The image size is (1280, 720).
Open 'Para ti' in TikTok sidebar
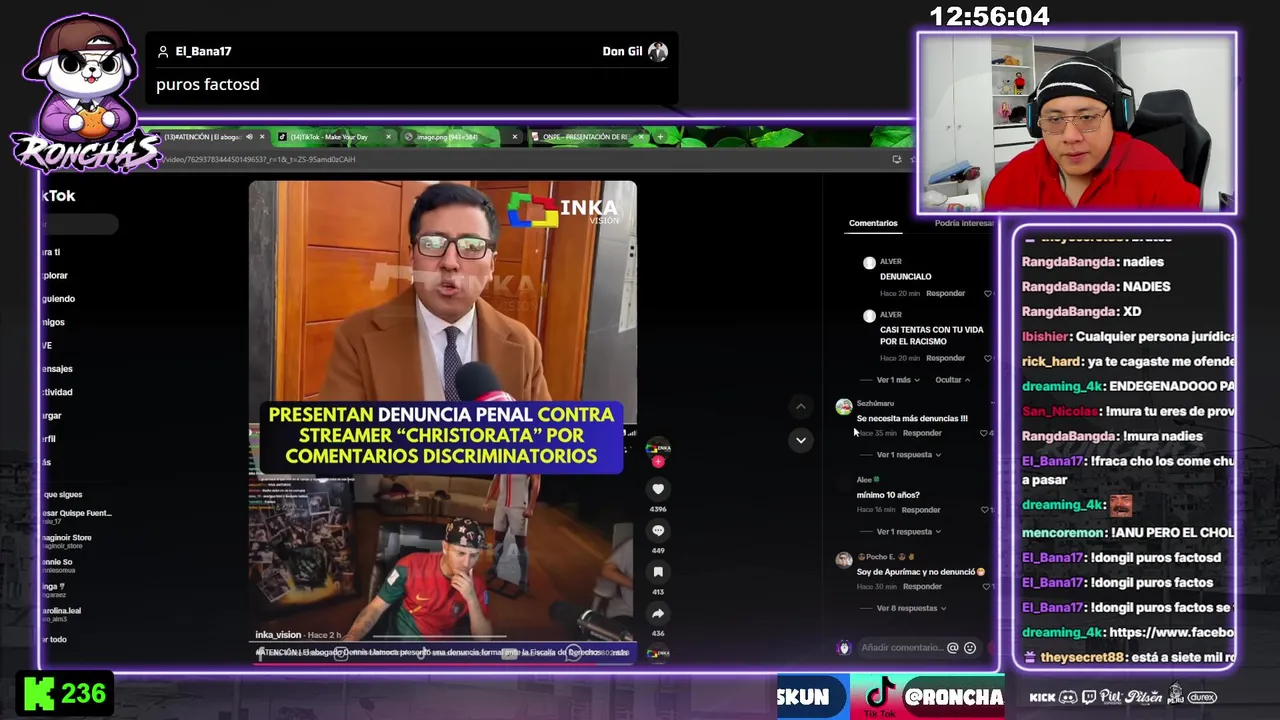click(51, 252)
